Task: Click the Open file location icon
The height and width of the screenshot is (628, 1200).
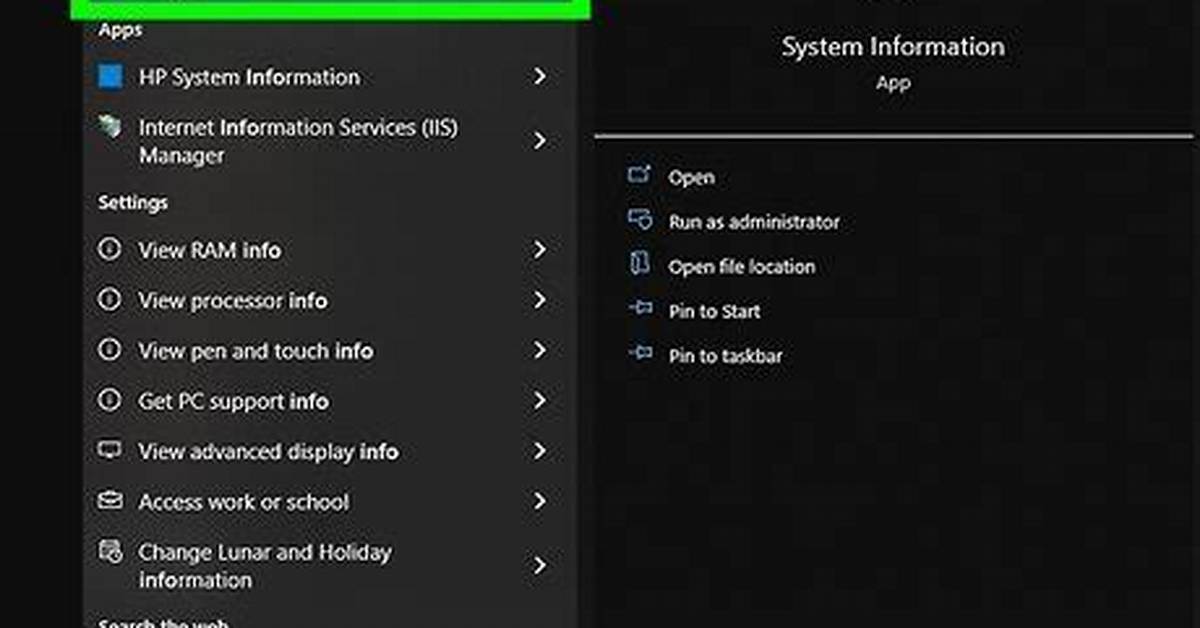Action: click(x=639, y=264)
